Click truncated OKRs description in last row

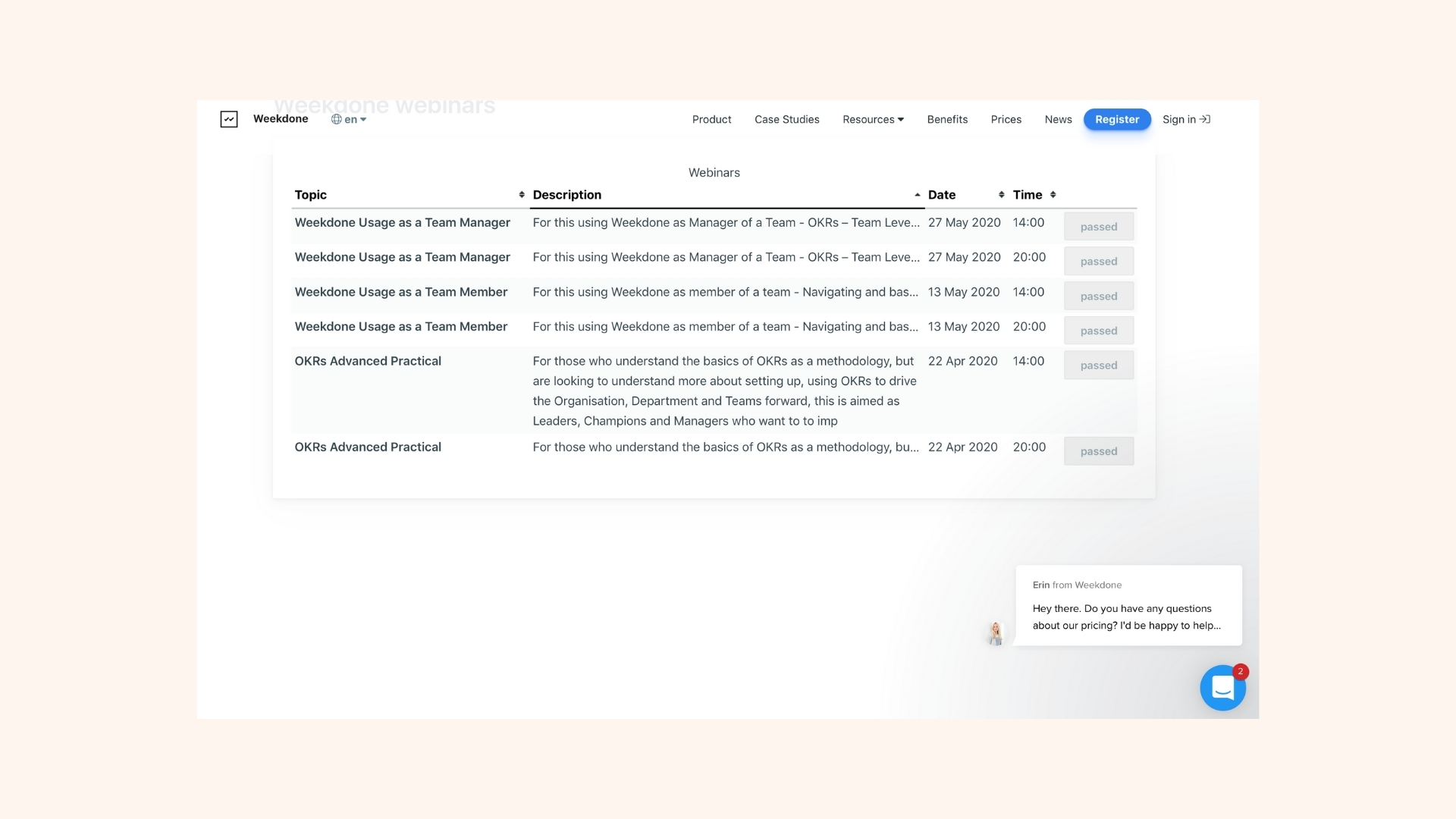coord(726,447)
